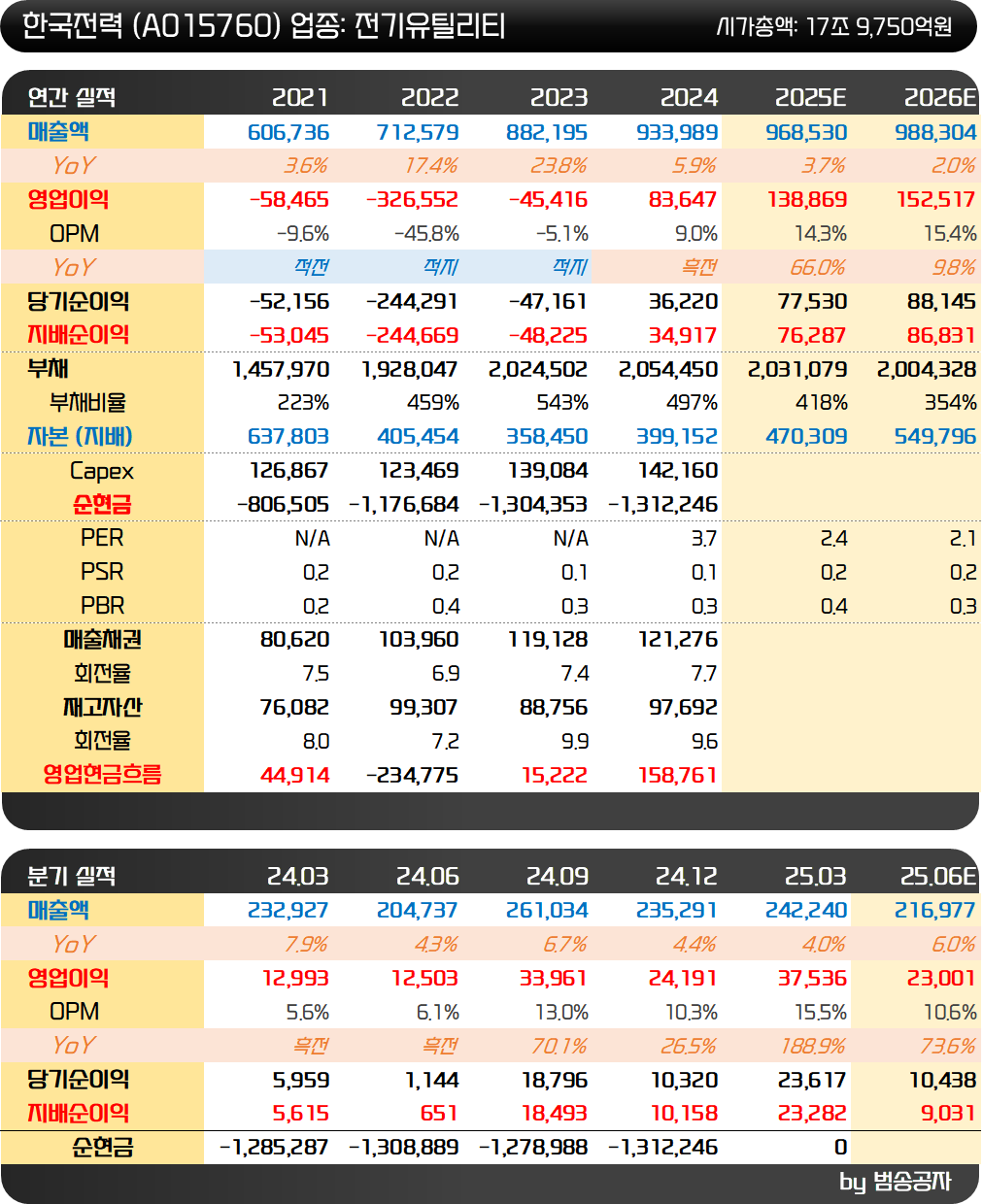Viewport: 982px width, 1204px height.
Task: Click operating loss value '-326,552'
Action: click(412, 200)
